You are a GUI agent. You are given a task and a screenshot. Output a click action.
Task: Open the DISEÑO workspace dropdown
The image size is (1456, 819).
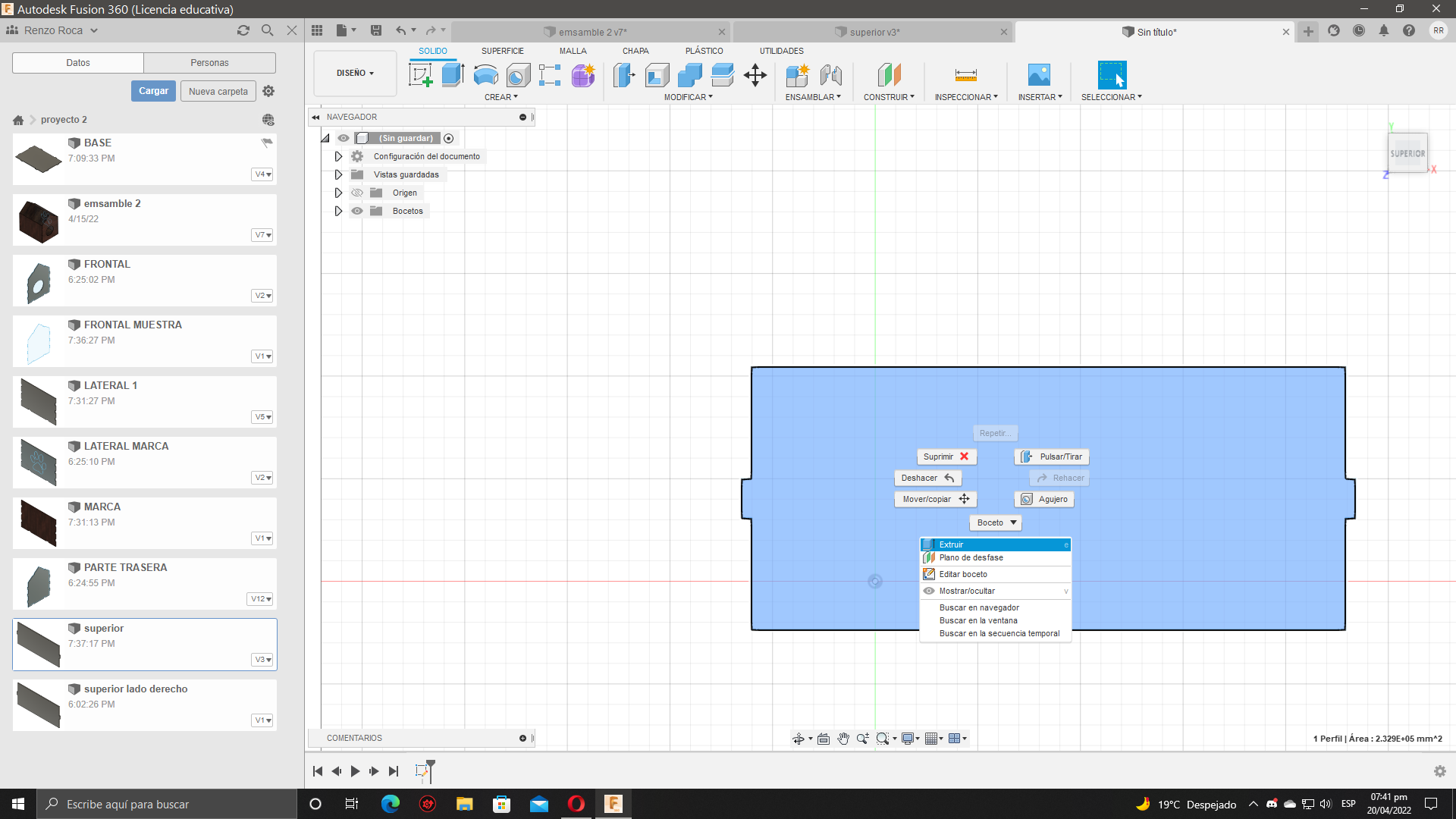pyautogui.click(x=355, y=73)
